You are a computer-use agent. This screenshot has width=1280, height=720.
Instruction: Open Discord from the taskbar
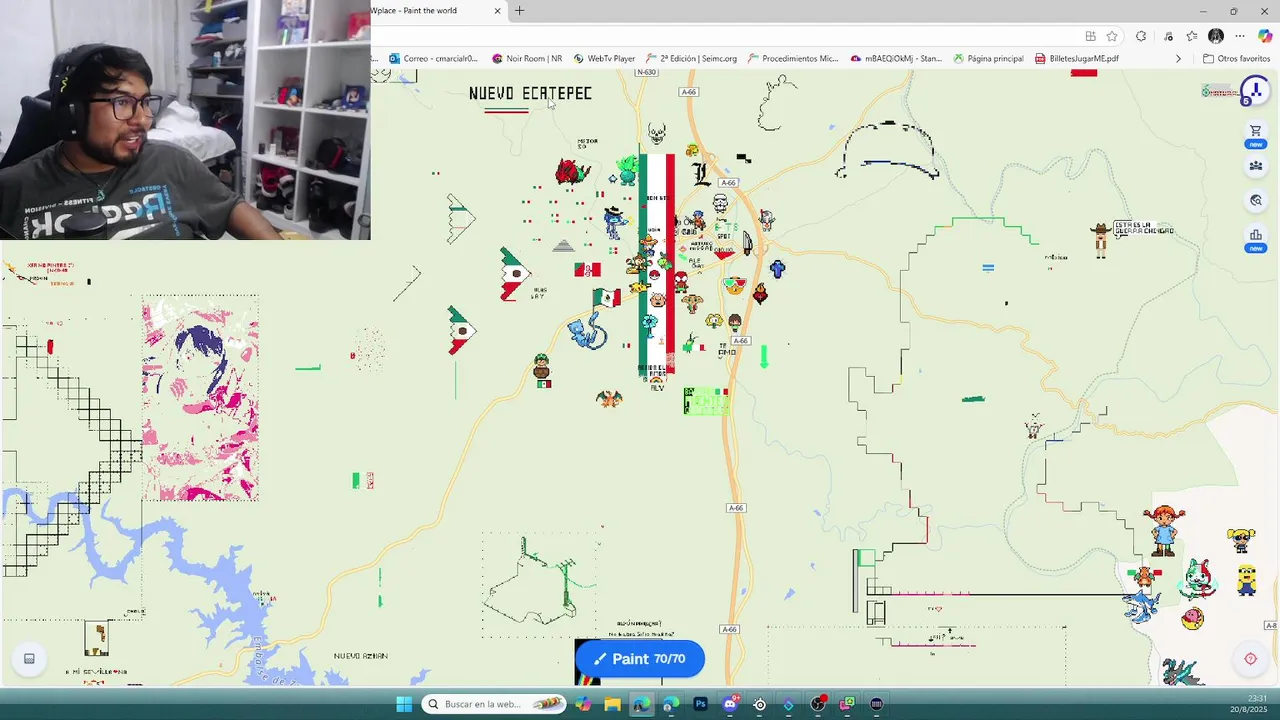730,704
